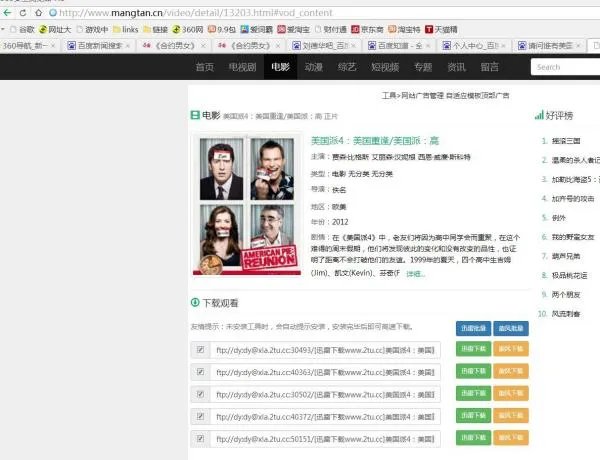The image size is (600, 460).
Task: Toggle the checkbox for the 30493 link
Action: pos(200,349)
